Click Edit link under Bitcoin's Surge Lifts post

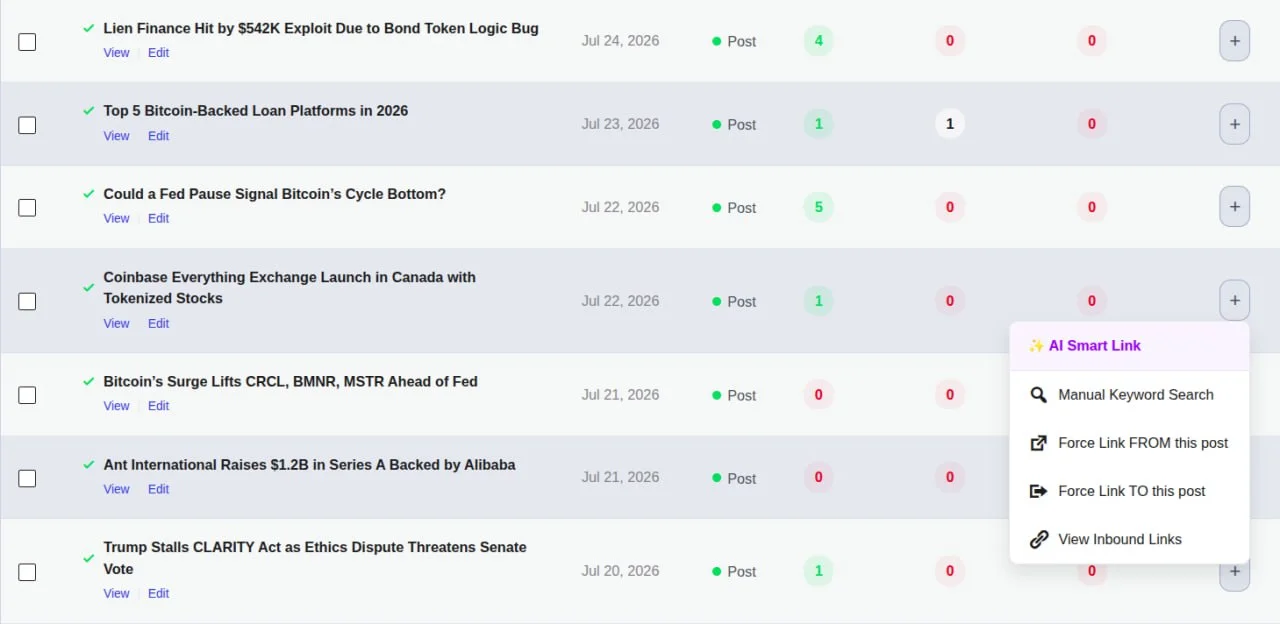click(x=158, y=406)
